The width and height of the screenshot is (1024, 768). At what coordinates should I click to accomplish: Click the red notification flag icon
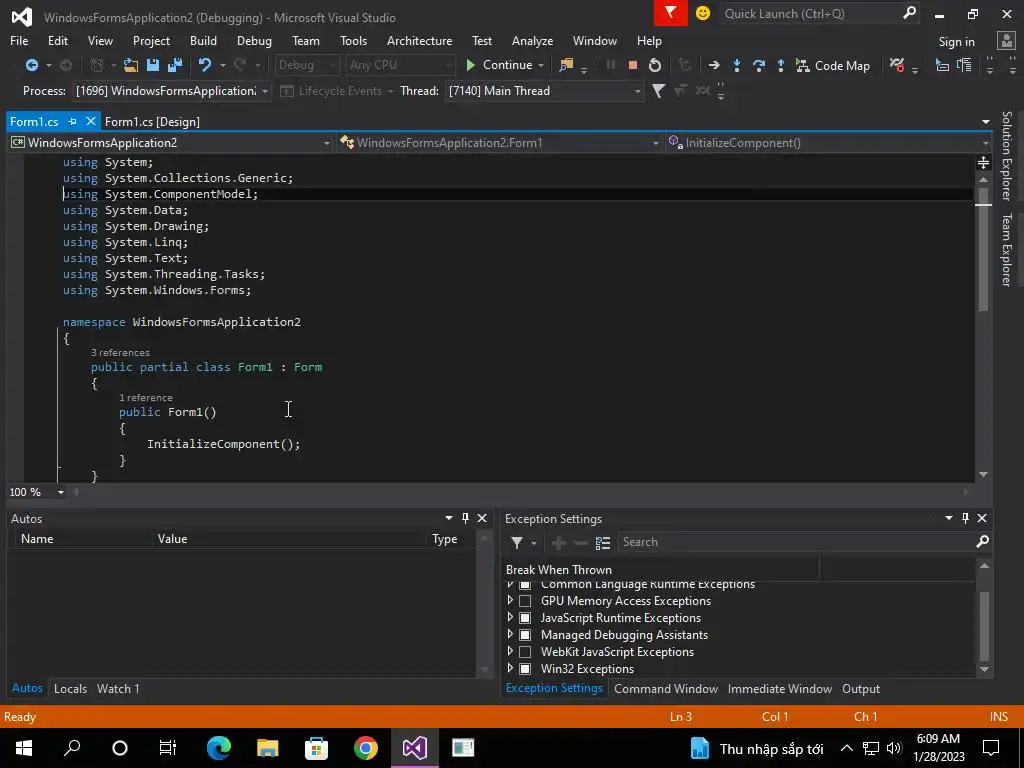pos(670,13)
